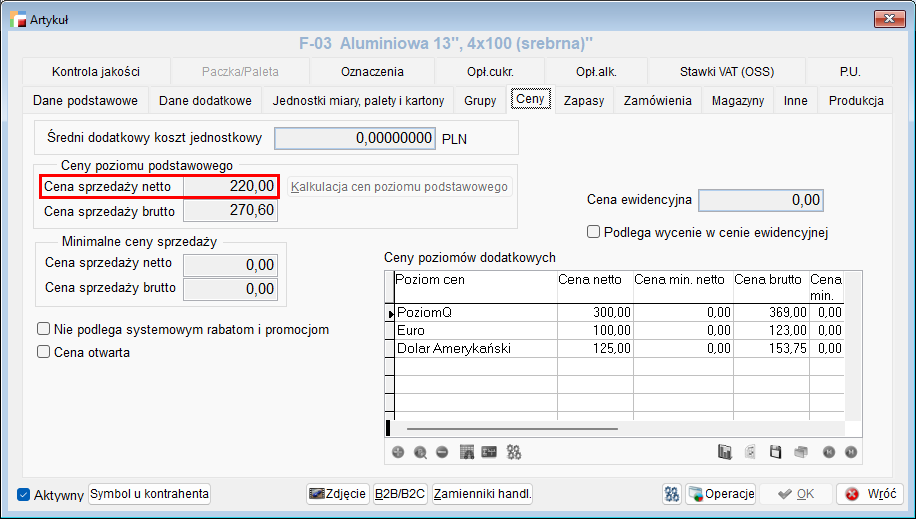Screen dimensions: 916x519
Task: Toggle the 'Cena otwarta' checkbox
Action: pos(43,352)
